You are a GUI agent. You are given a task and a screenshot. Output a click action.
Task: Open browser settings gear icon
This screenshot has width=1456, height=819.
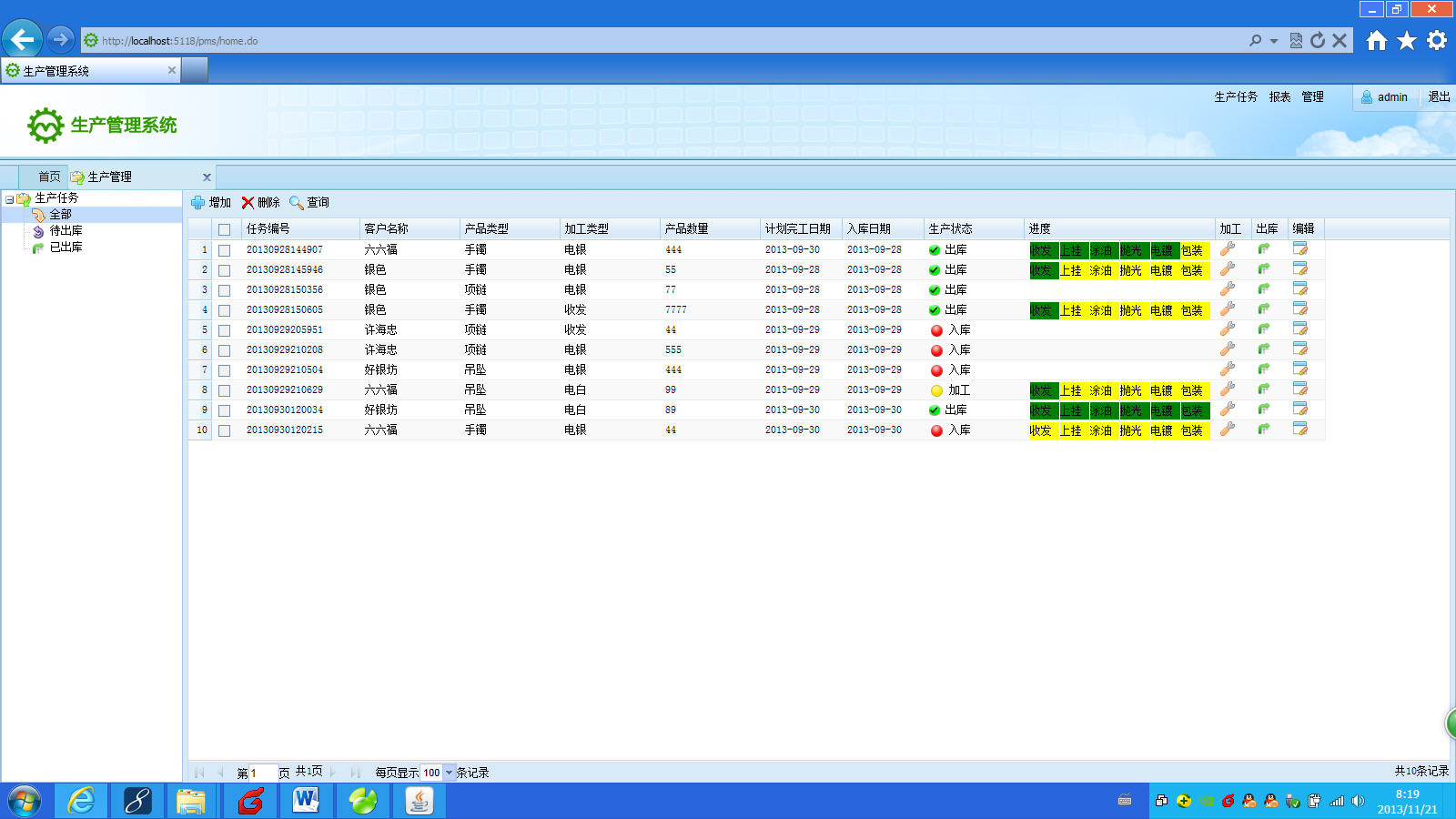click(x=1437, y=40)
